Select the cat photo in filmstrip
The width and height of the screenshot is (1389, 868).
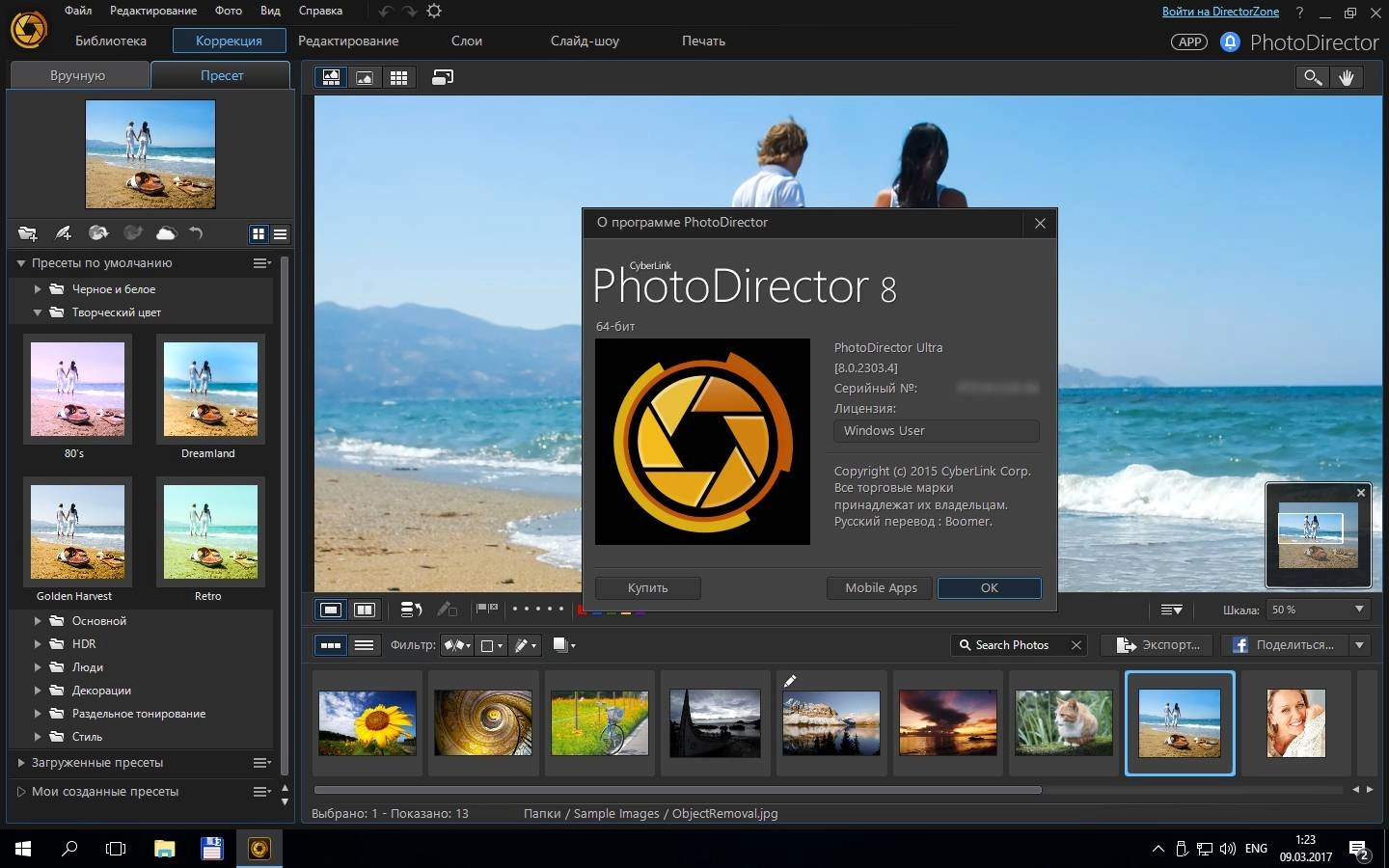point(1064,723)
